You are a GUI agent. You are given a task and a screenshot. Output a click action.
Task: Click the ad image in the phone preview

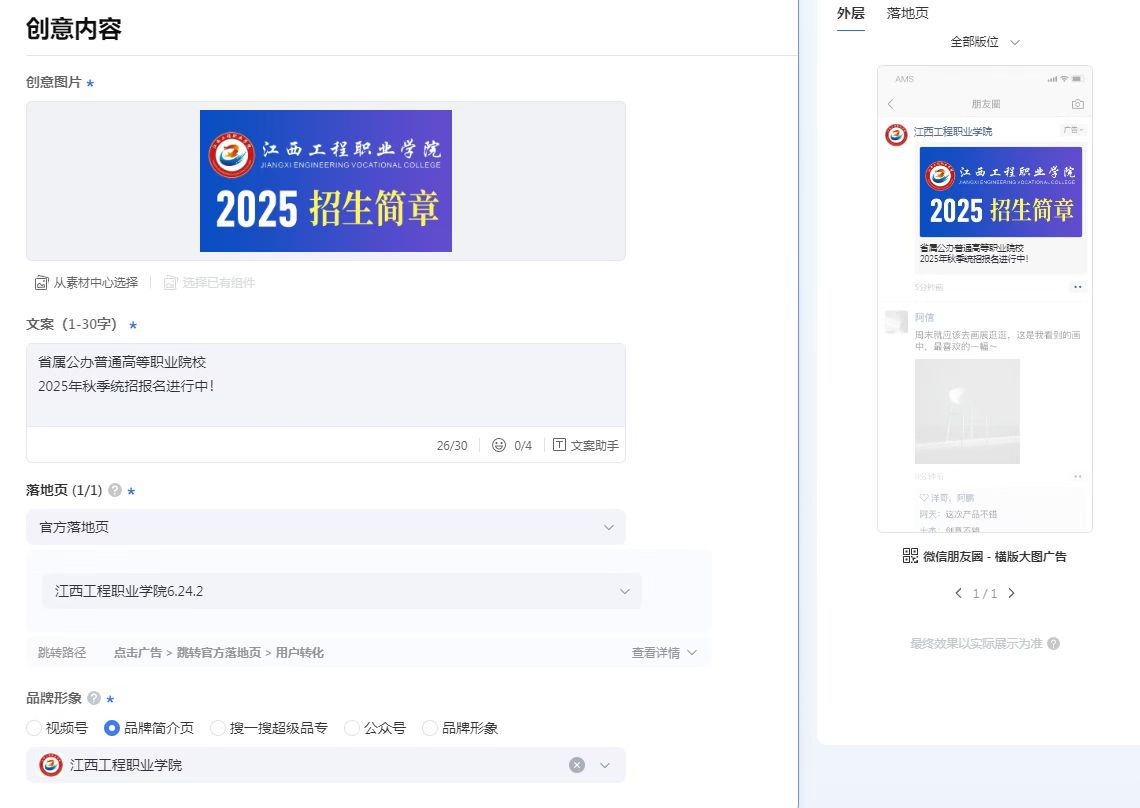[1001, 192]
